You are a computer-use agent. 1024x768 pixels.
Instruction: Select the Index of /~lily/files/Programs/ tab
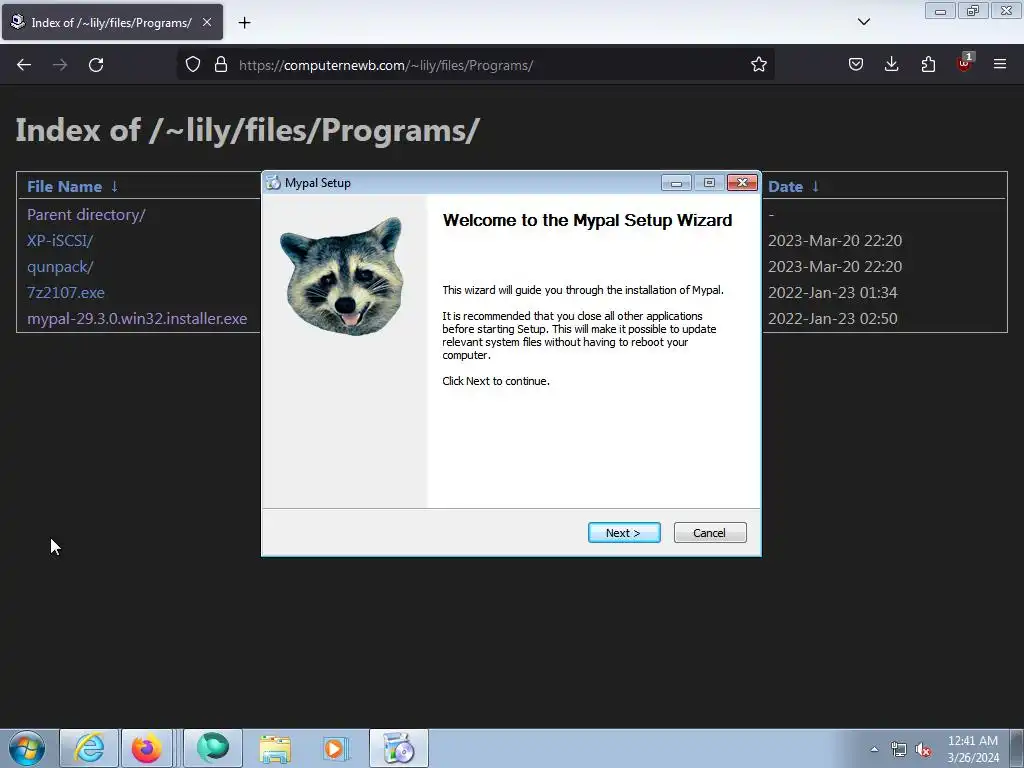coord(112,22)
